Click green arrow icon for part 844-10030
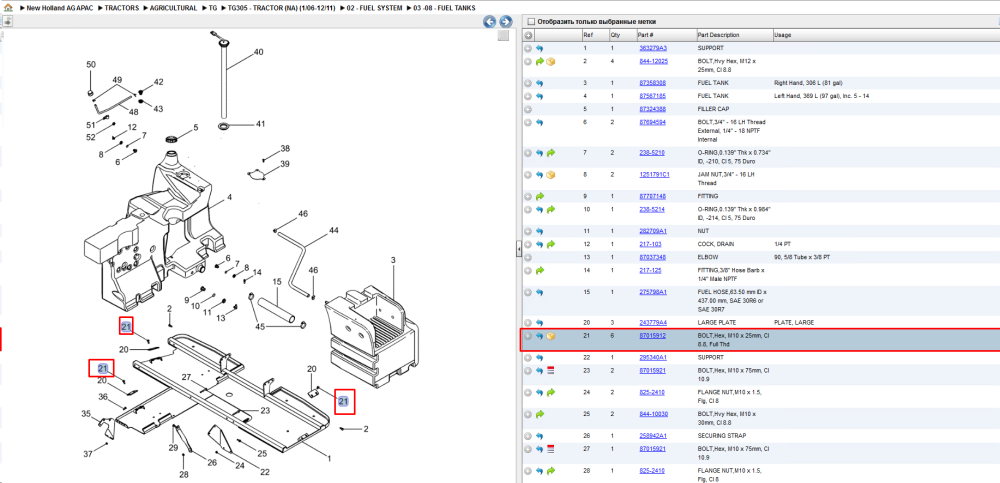The height and width of the screenshot is (483, 1000). point(540,414)
